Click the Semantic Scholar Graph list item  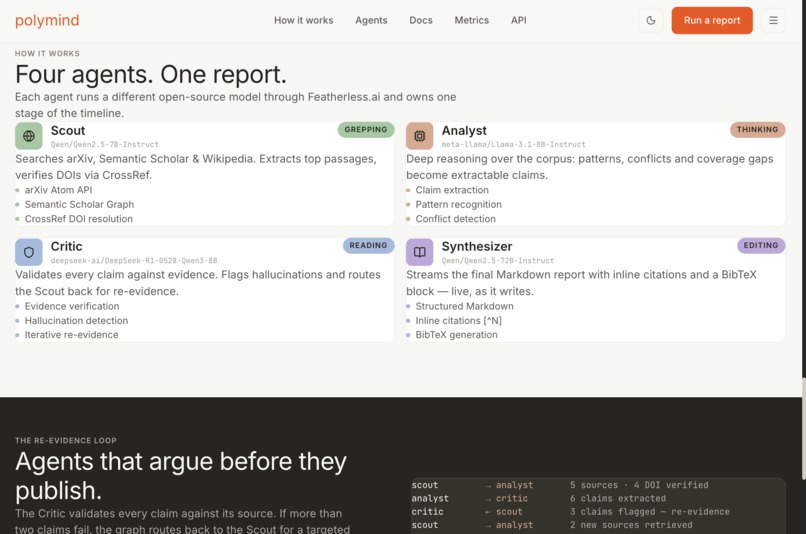[x=79, y=205]
